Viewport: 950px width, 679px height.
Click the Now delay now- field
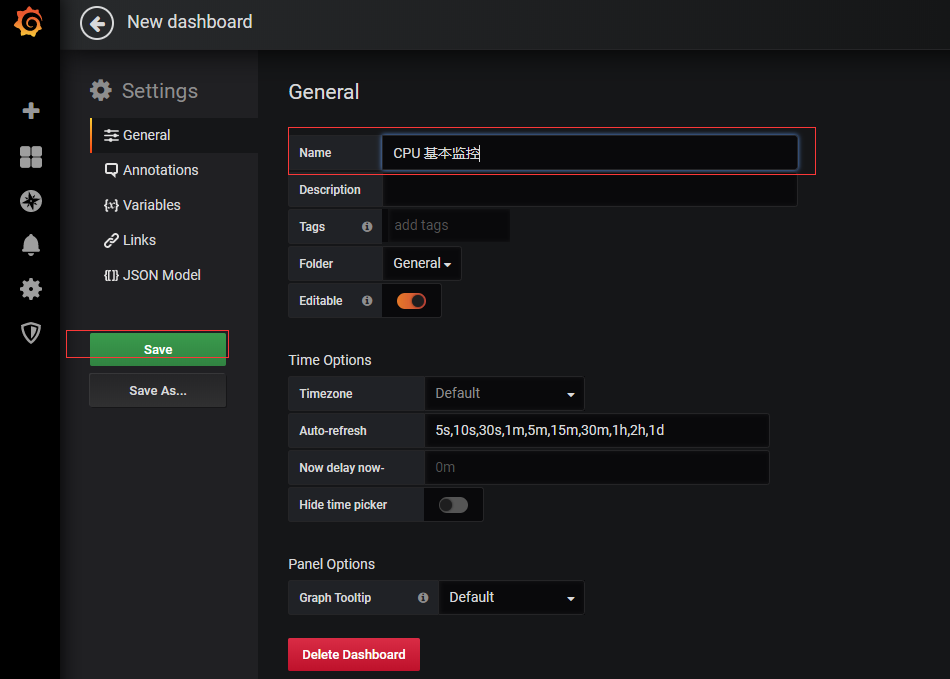coord(597,468)
